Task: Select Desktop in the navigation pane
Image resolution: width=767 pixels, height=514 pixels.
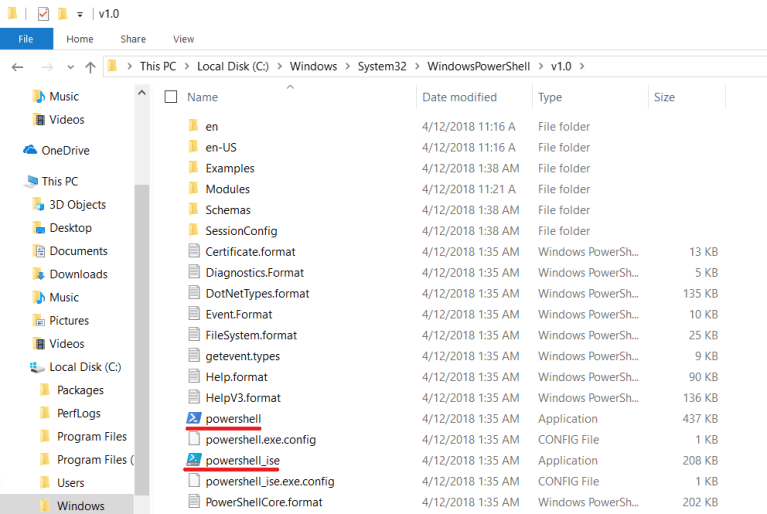Action: pos(70,227)
